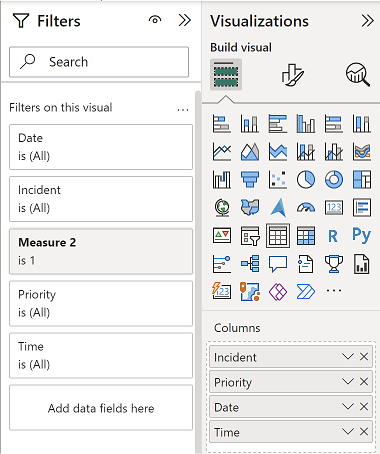
Task: Collapse the Visualizations pane
Action: (367, 21)
